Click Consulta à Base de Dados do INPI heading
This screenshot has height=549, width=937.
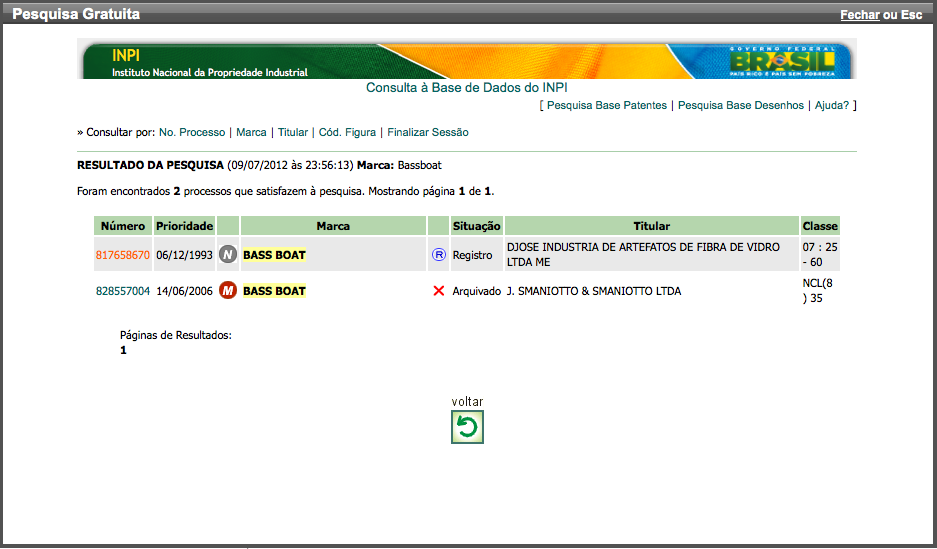(x=467, y=87)
